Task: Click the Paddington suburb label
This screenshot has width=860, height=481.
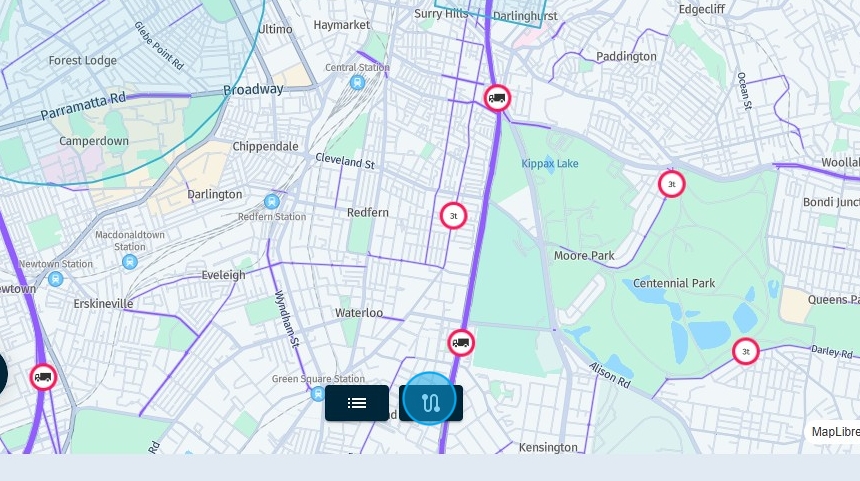Action: click(x=626, y=56)
